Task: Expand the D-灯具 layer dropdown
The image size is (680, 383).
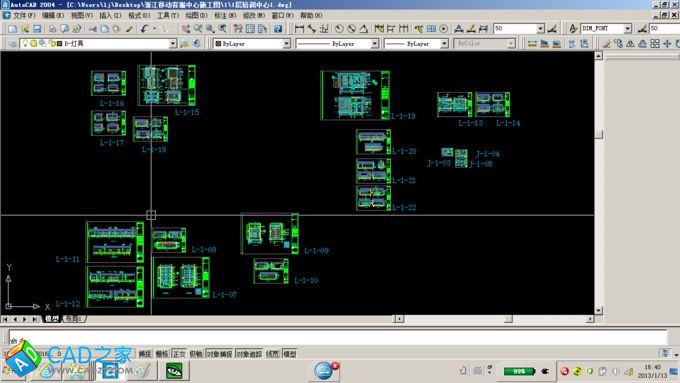Action: tap(173, 43)
